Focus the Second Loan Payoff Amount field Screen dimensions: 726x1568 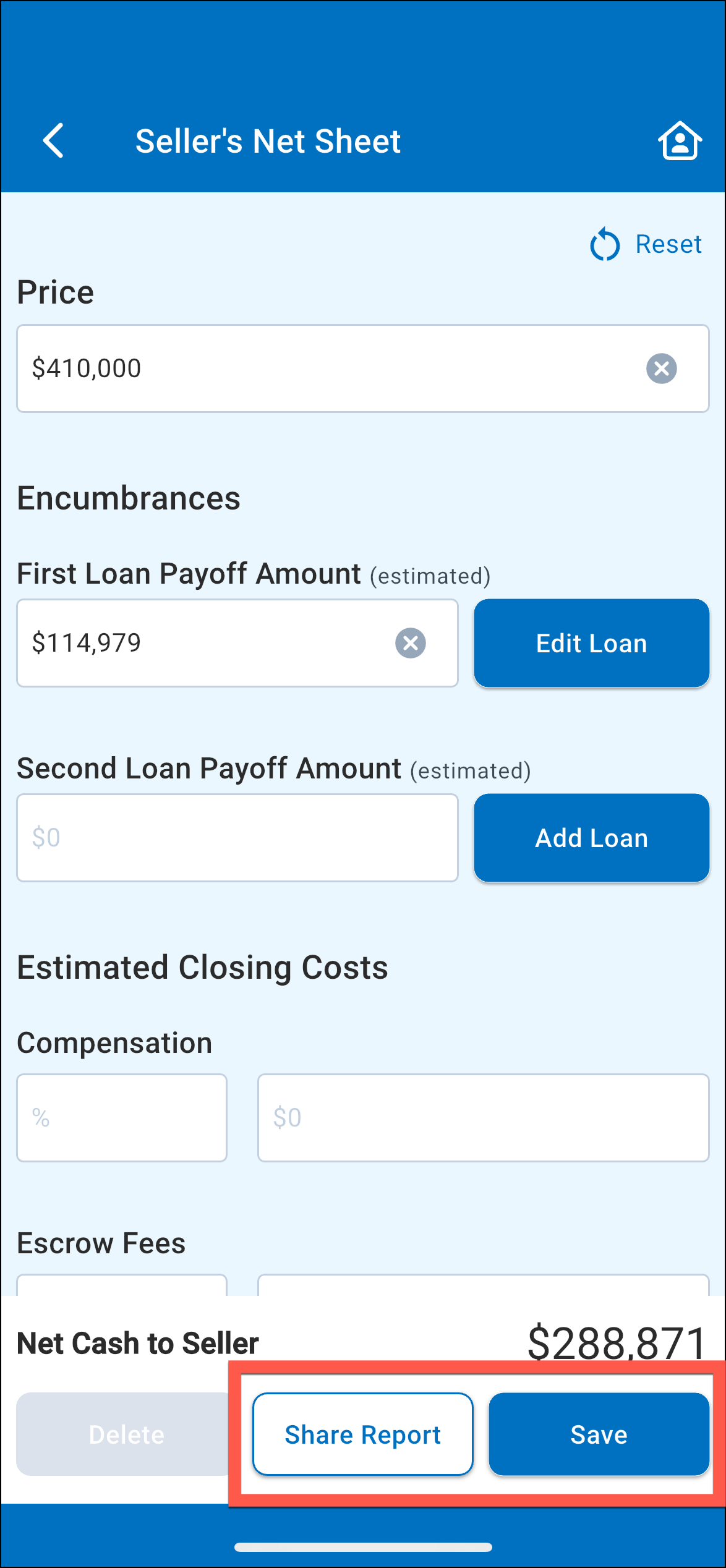tap(237, 838)
